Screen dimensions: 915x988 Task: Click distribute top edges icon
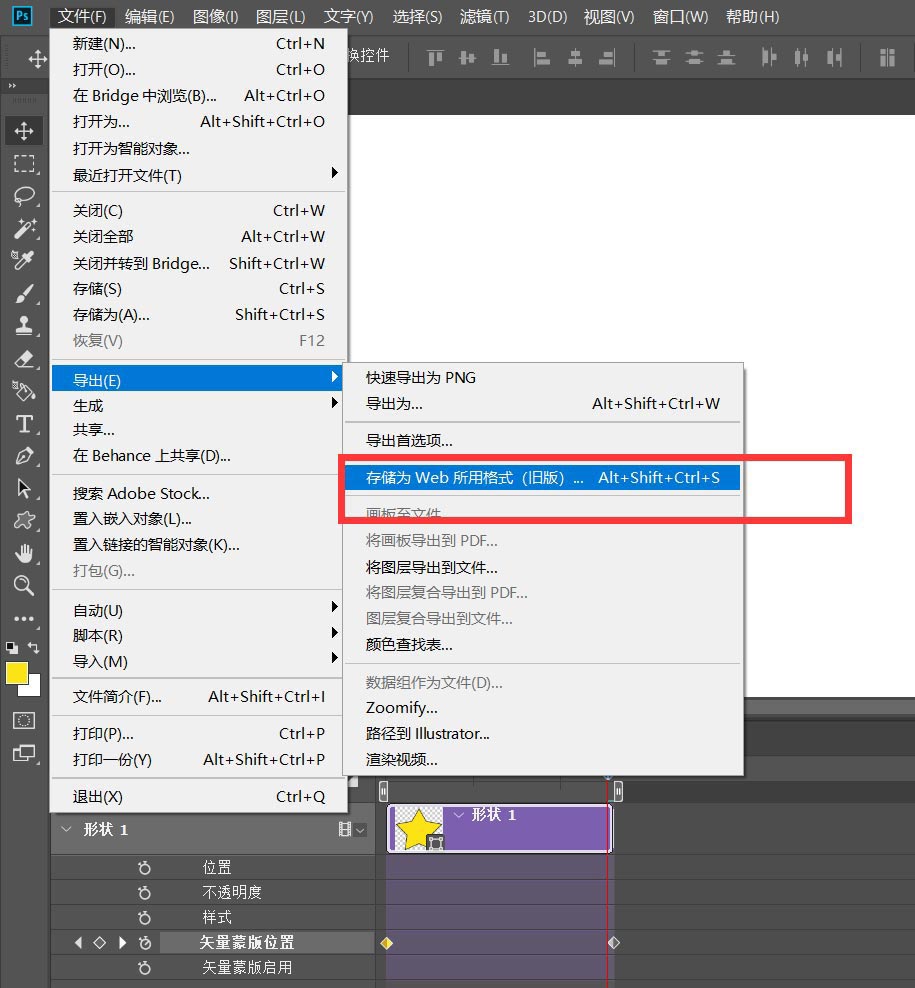point(661,58)
